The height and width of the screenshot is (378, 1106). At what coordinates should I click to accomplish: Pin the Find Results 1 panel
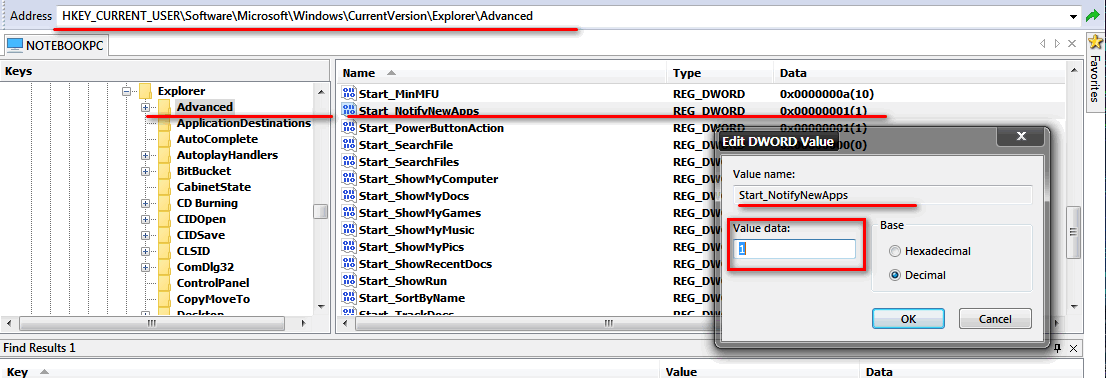click(1057, 348)
